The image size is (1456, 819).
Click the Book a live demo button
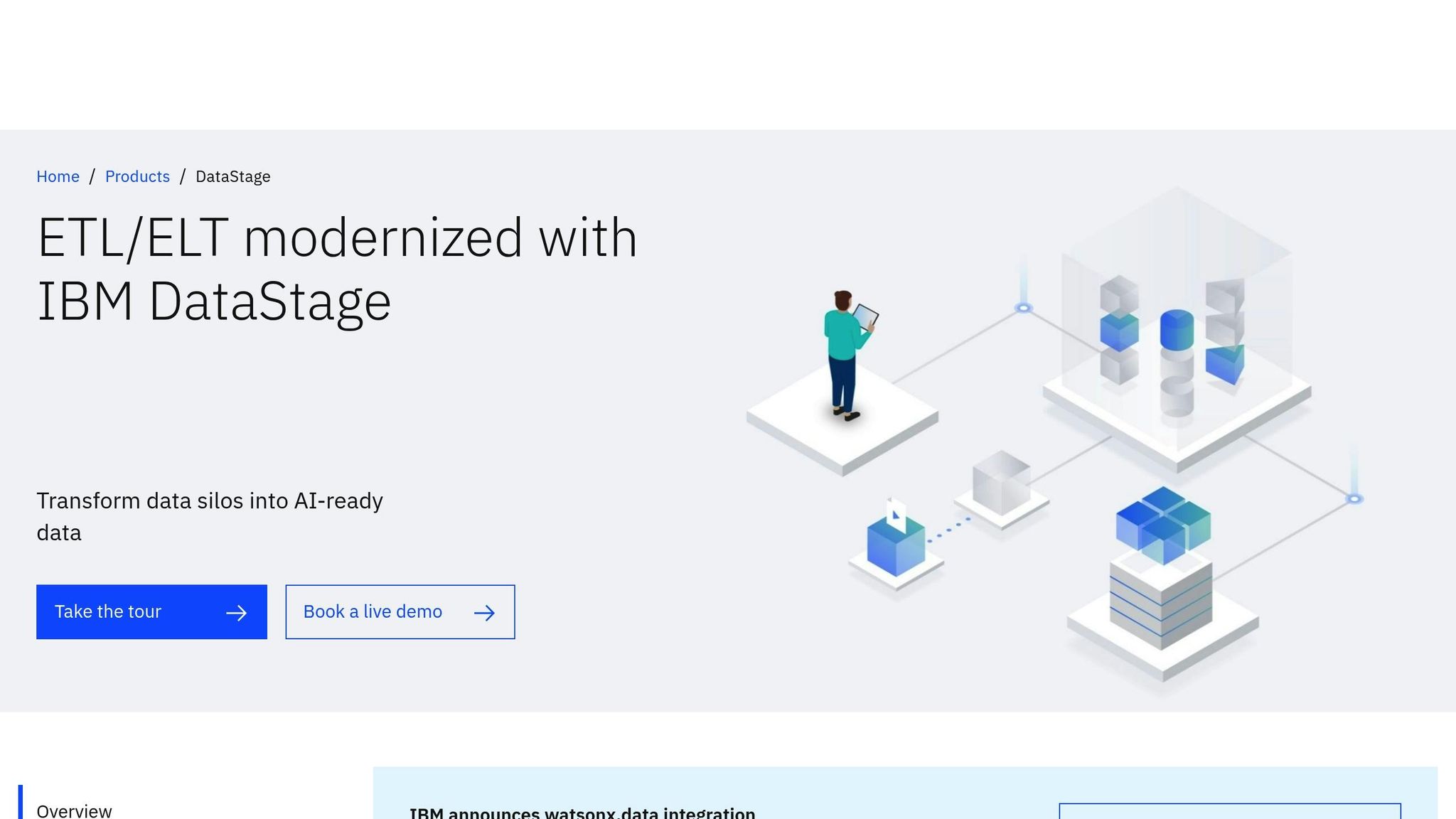pos(400,611)
